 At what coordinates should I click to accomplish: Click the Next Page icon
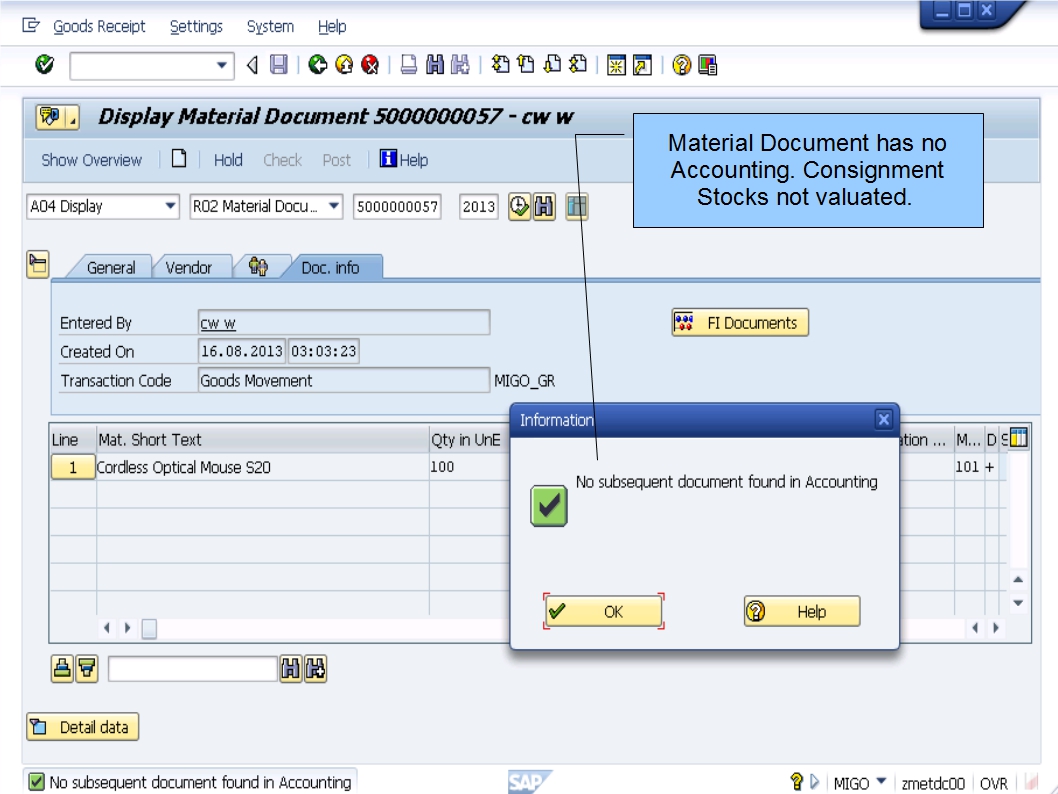(x=552, y=65)
